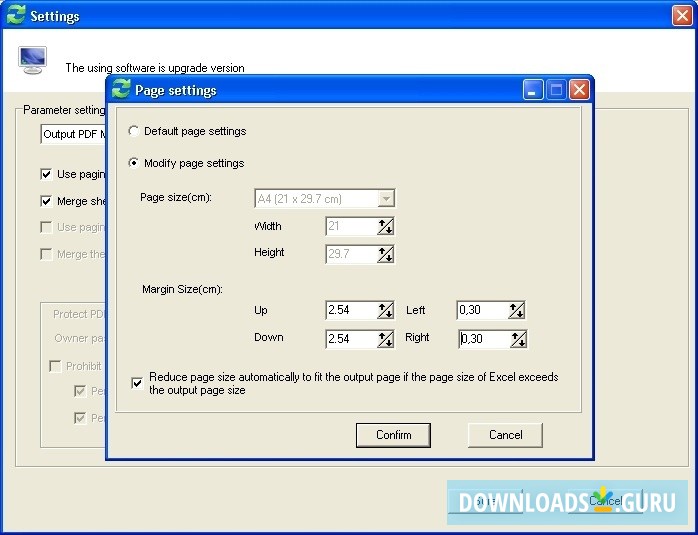Click the Page size(cm) label

tap(176, 197)
